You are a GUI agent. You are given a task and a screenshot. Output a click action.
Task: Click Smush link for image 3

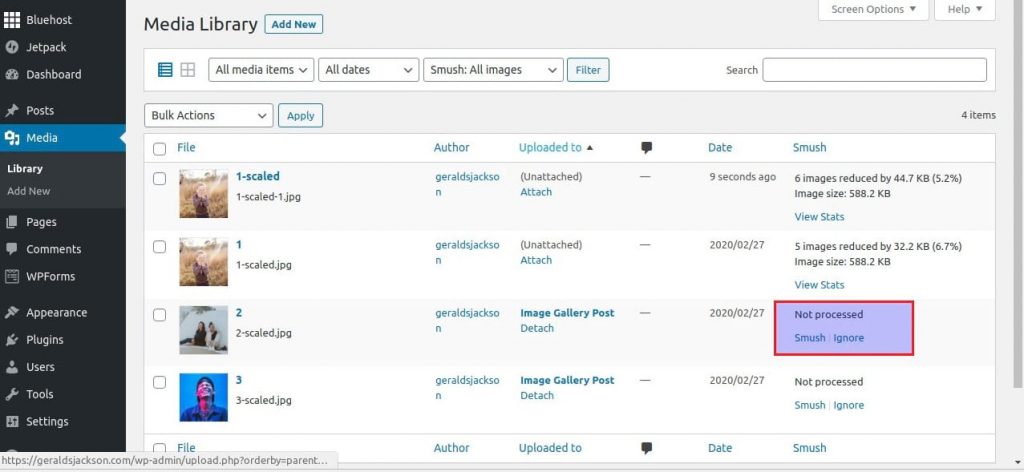coord(810,405)
